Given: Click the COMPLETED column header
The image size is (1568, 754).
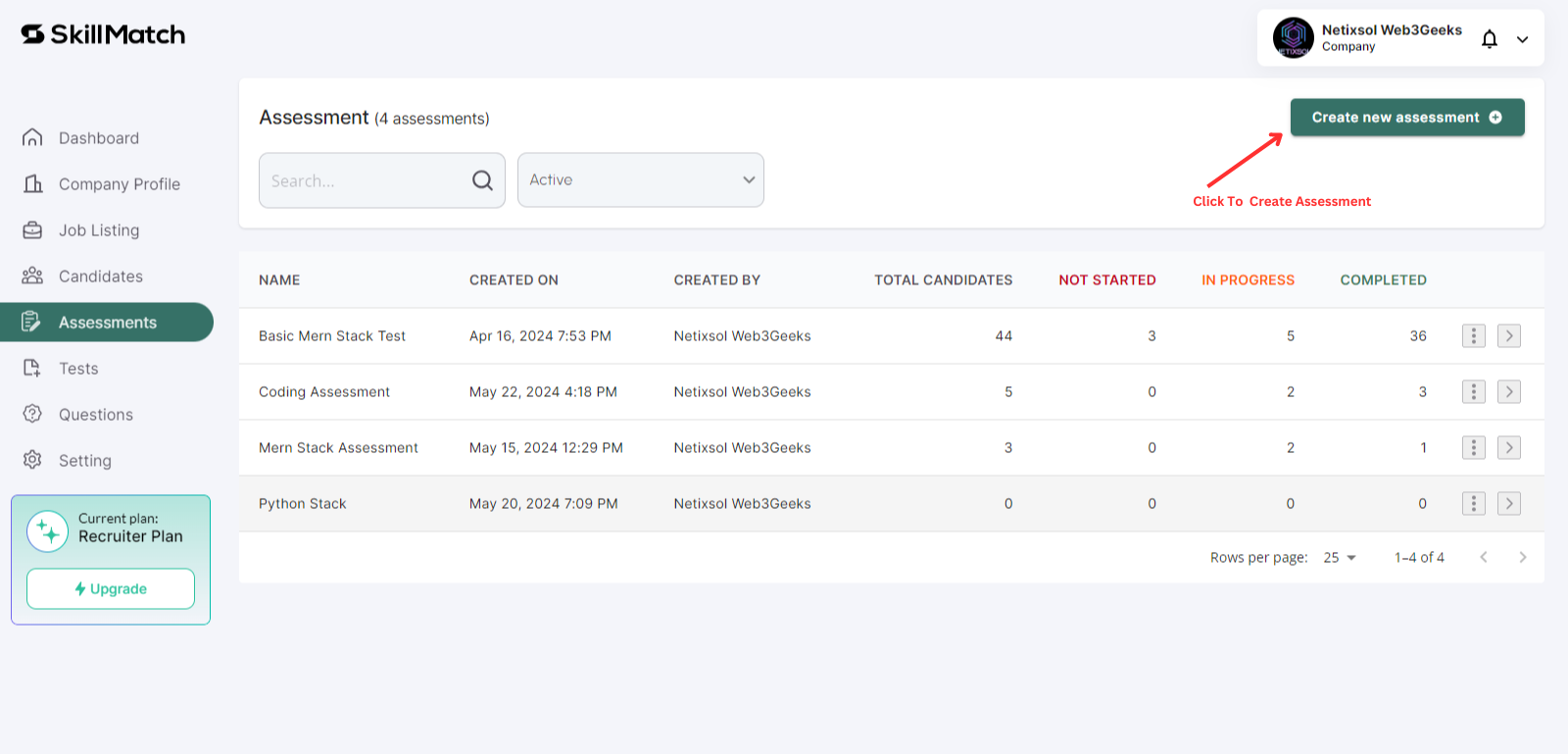Looking at the screenshot, I should 1384,280.
